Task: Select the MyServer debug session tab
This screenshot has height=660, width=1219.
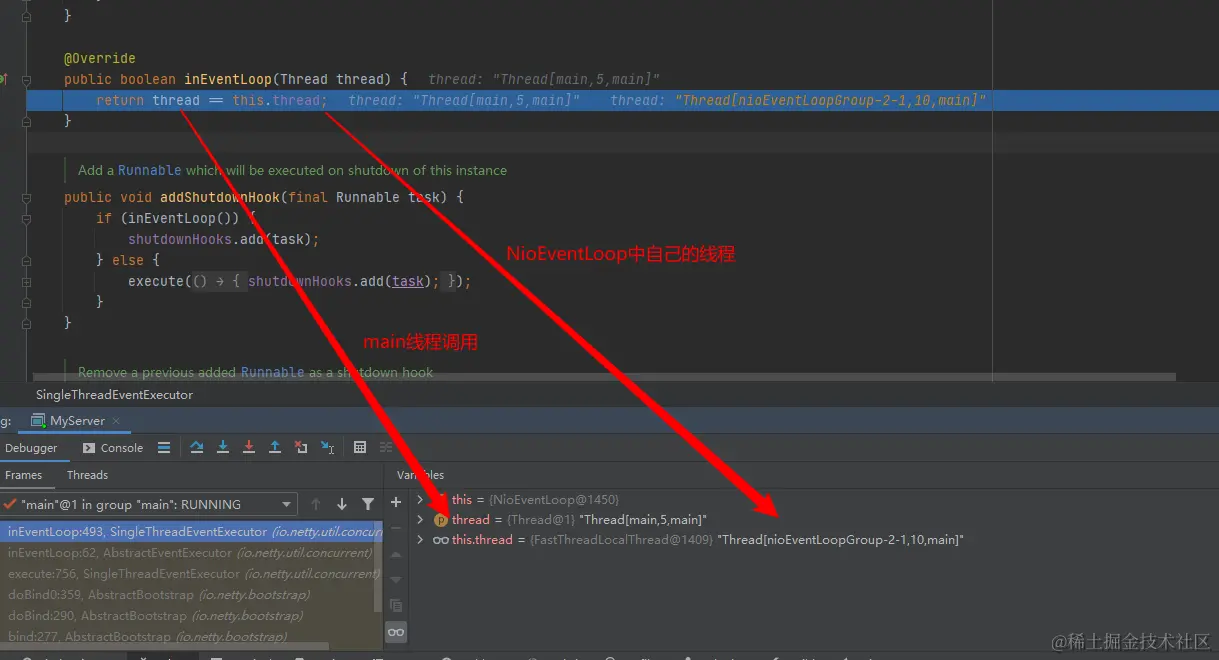Action: (76, 421)
